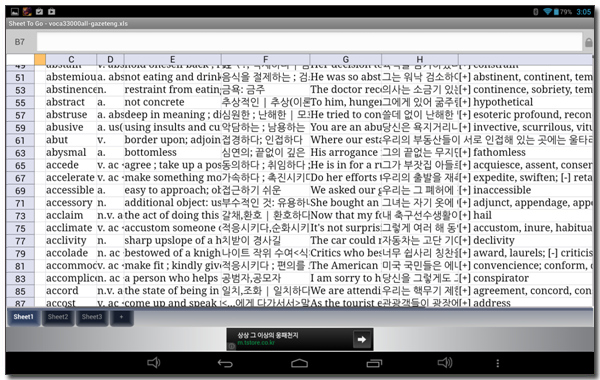Switch to the Sheet2 tab
600x380 pixels.
58,317
